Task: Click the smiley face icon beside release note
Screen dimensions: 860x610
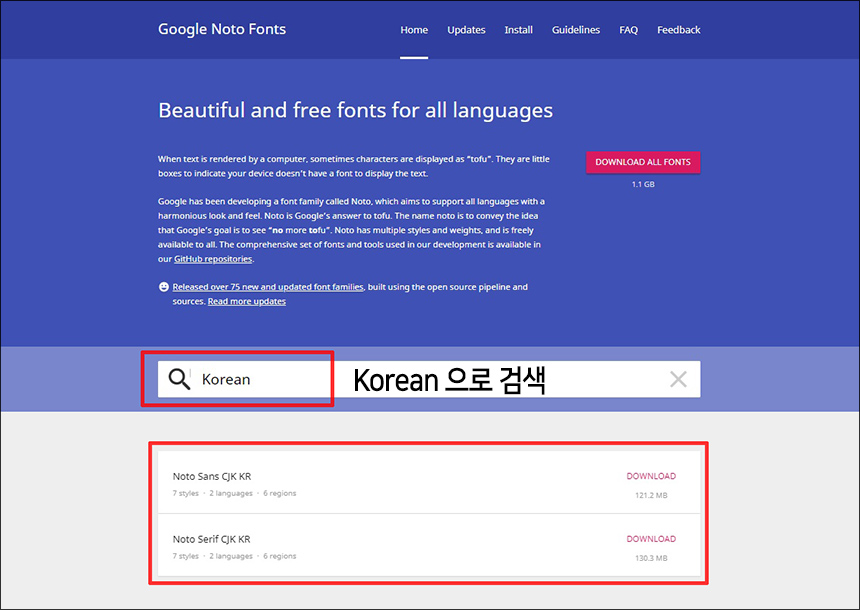Action: (x=163, y=287)
